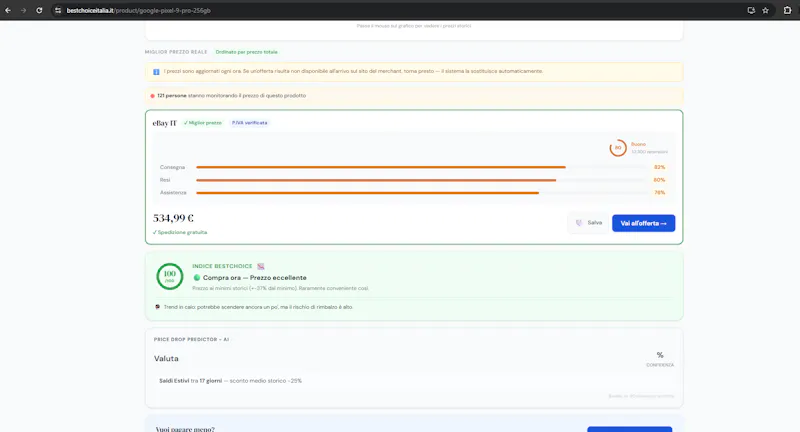
Task: Click the 100 Indice BestChoice score circle
Action: click(169, 276)
